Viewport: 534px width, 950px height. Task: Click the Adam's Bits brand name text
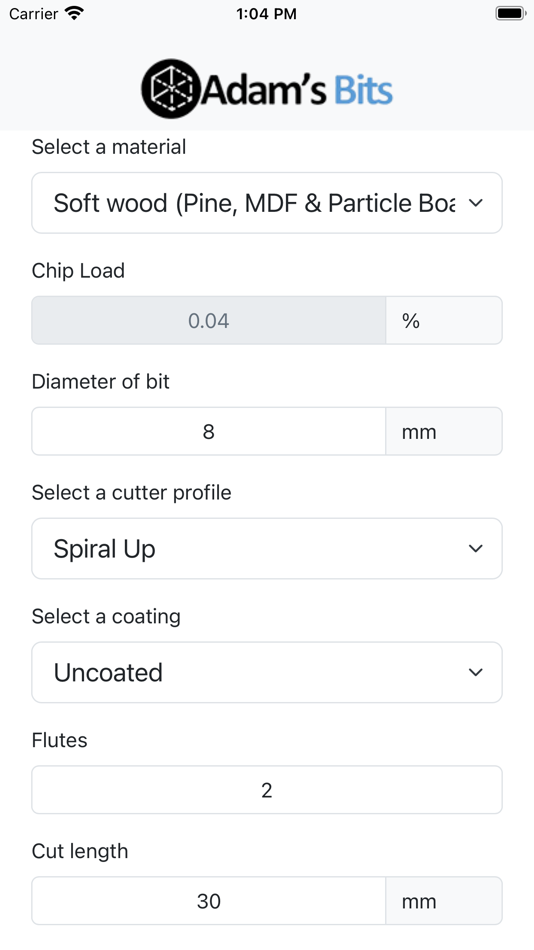tap(296, 90)
